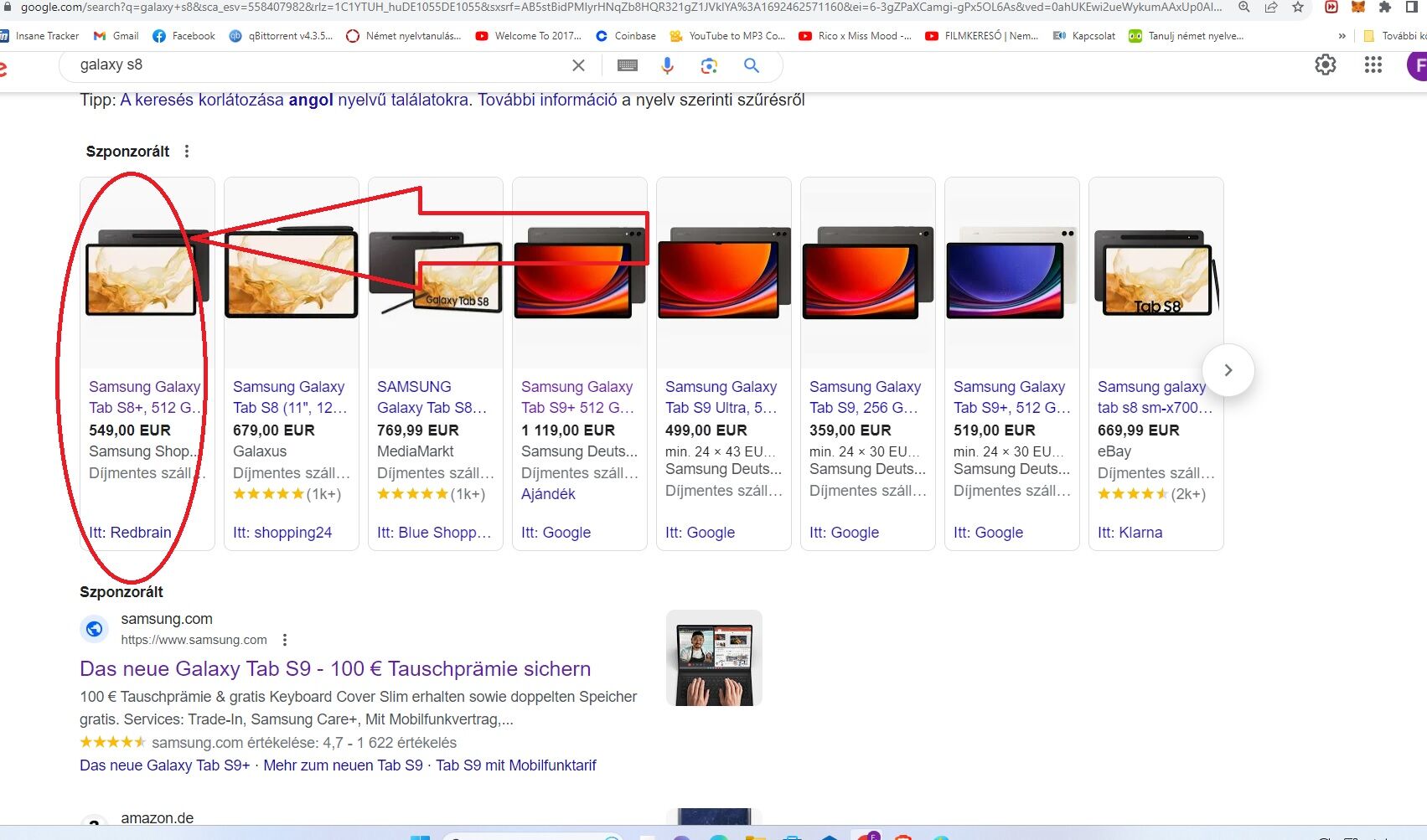Open the Facebook bookmark
Screen dimensions: 1427x840
pyautogui.click(x=184, y=36)
